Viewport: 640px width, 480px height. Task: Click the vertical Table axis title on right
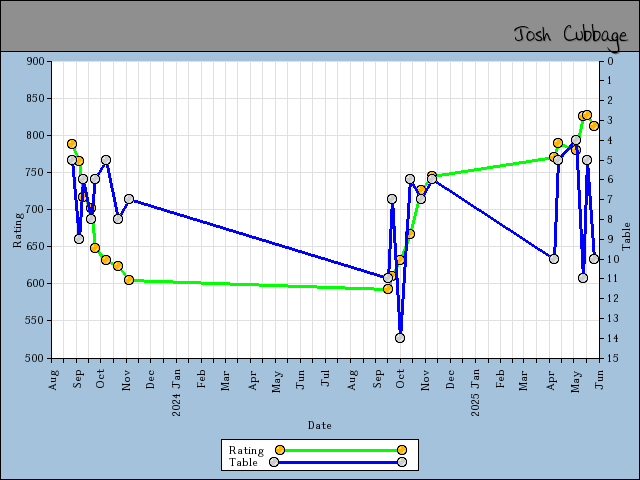coord(626,236)
